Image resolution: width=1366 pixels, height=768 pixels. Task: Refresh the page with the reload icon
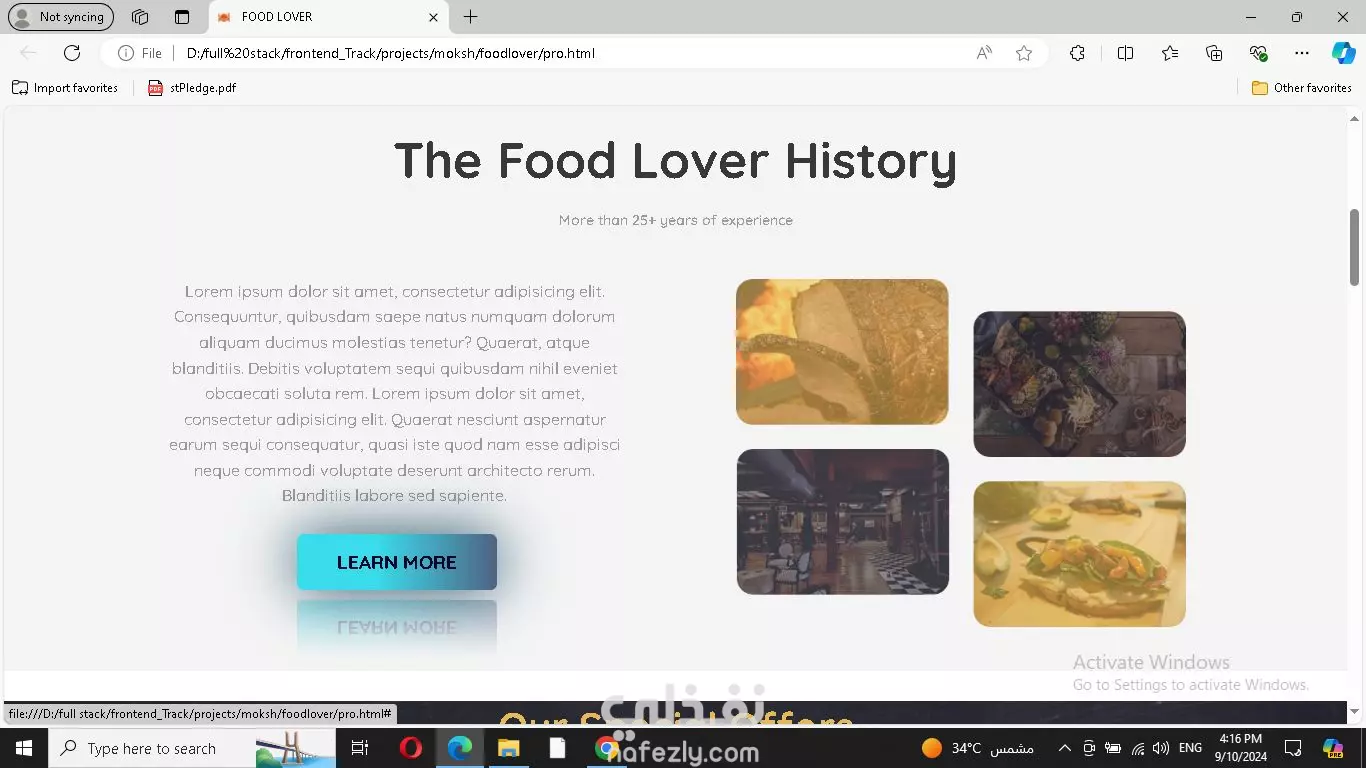[72, 53]
